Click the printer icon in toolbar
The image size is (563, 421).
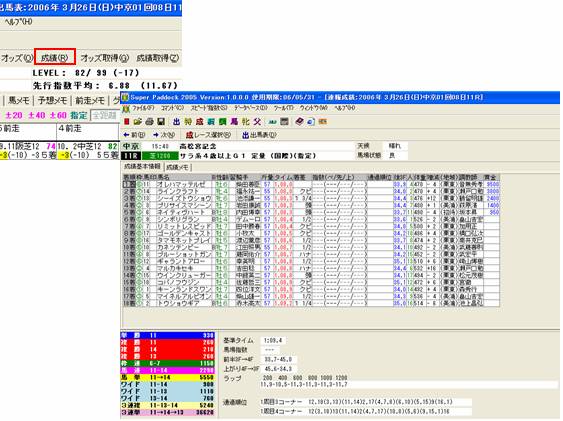pos(149,122)
